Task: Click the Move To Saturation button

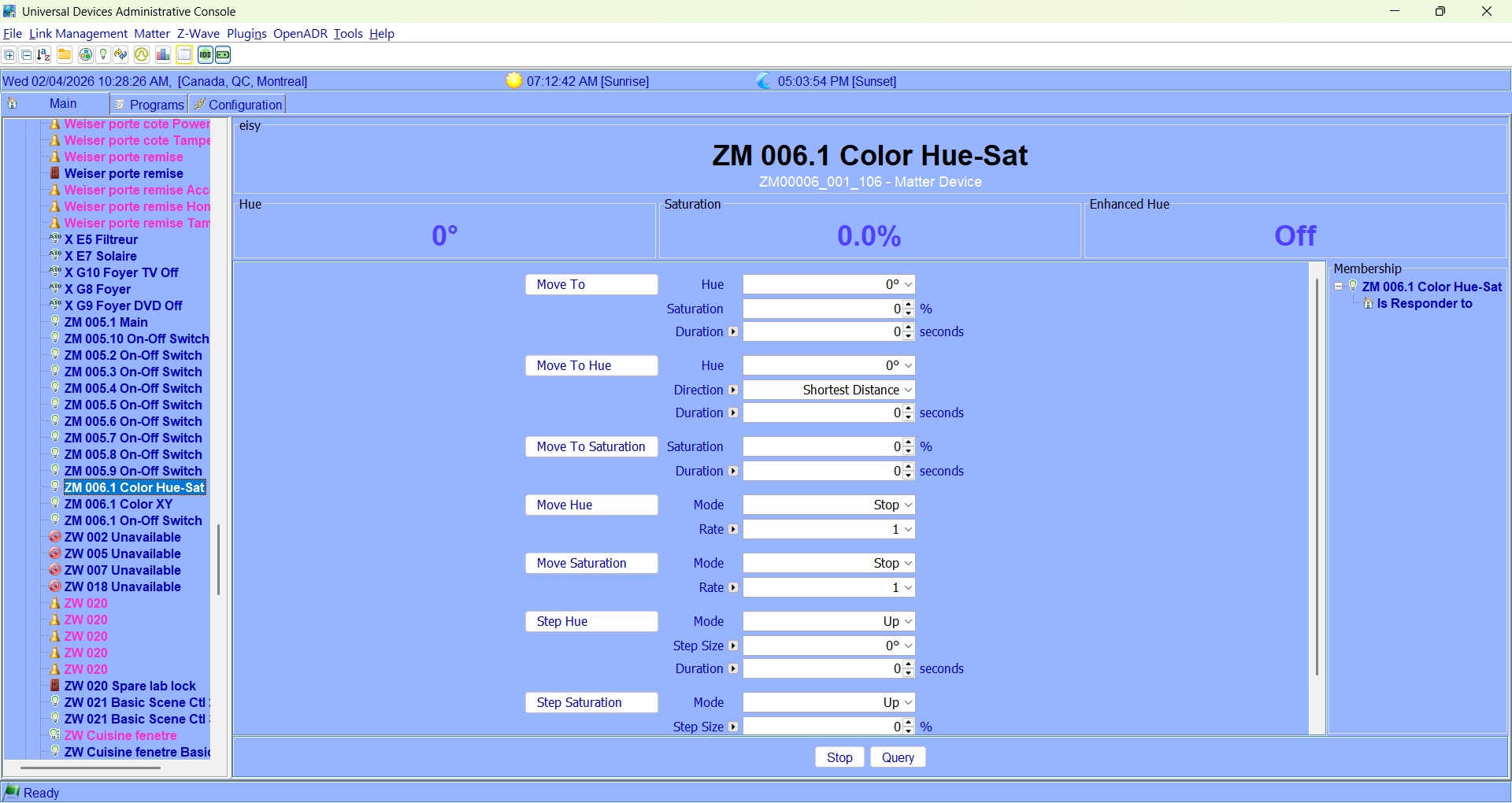Action: (x=591, y=446)
